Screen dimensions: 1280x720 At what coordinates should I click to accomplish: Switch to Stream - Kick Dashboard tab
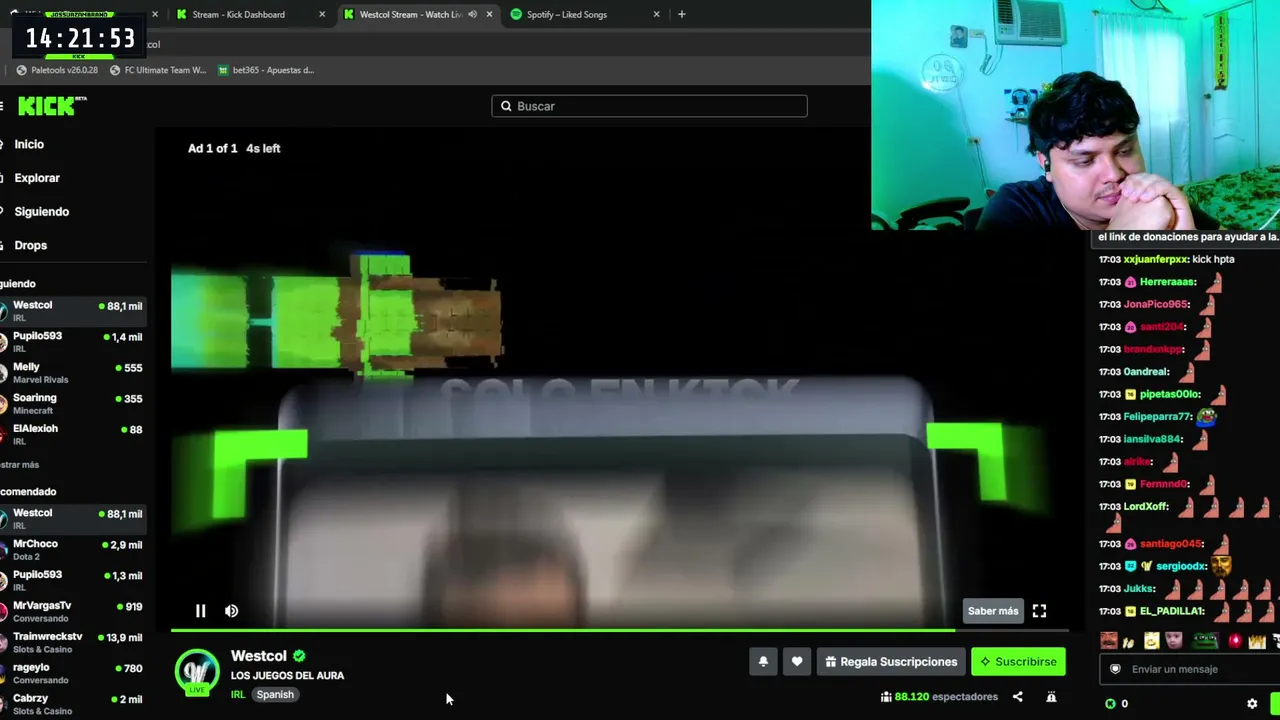pos(239,14)
